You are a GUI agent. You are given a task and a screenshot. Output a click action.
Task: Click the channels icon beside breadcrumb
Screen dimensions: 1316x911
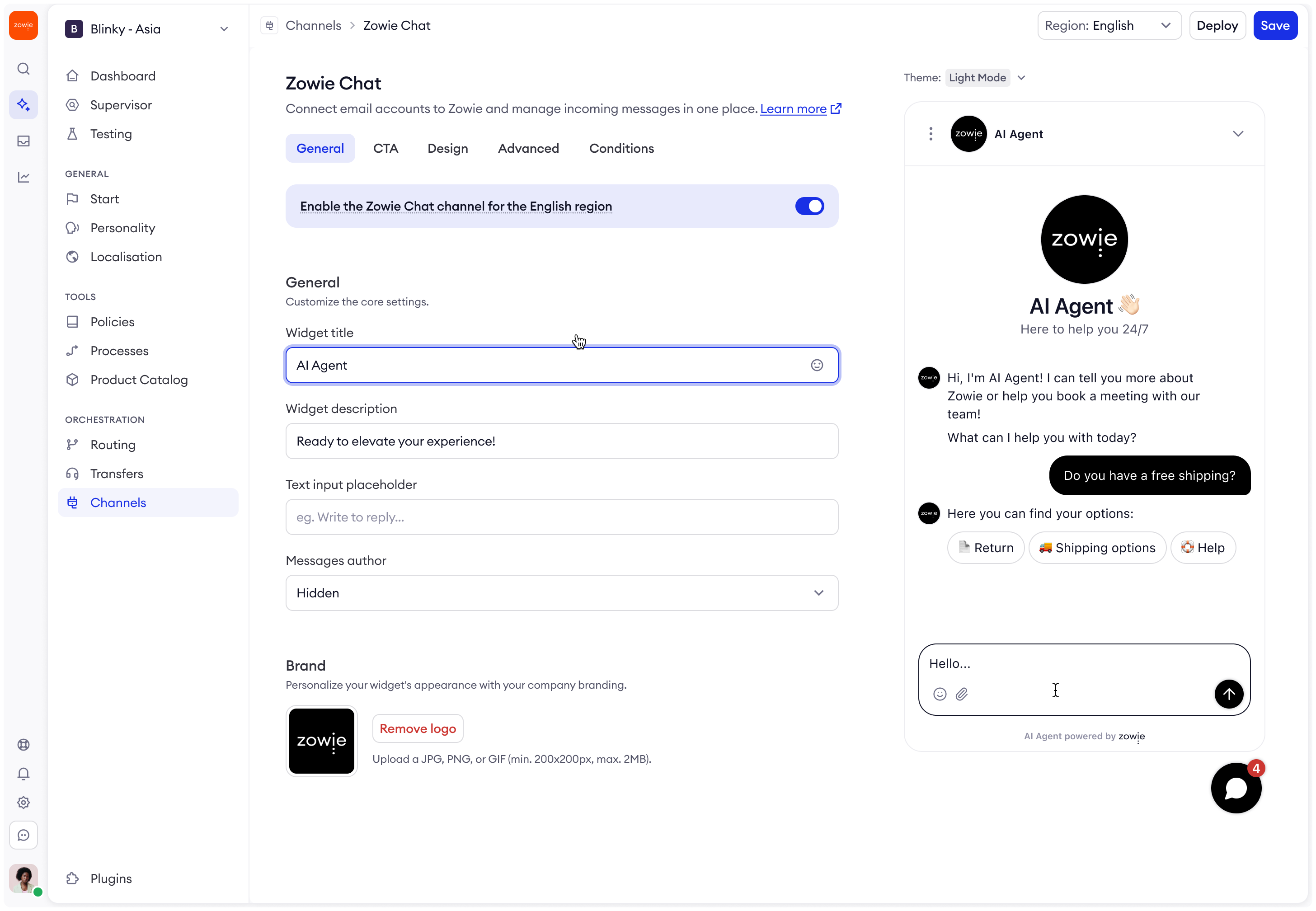pos(269,26)
